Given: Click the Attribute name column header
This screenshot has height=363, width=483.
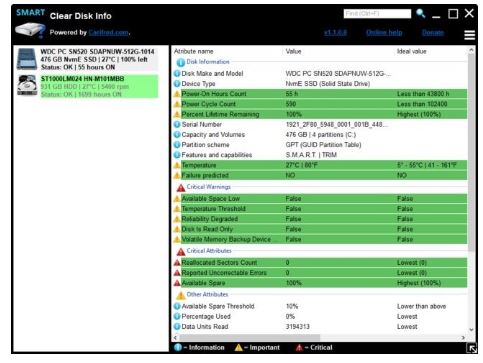Looking at the screenshot, I should (x=194, y=51).
